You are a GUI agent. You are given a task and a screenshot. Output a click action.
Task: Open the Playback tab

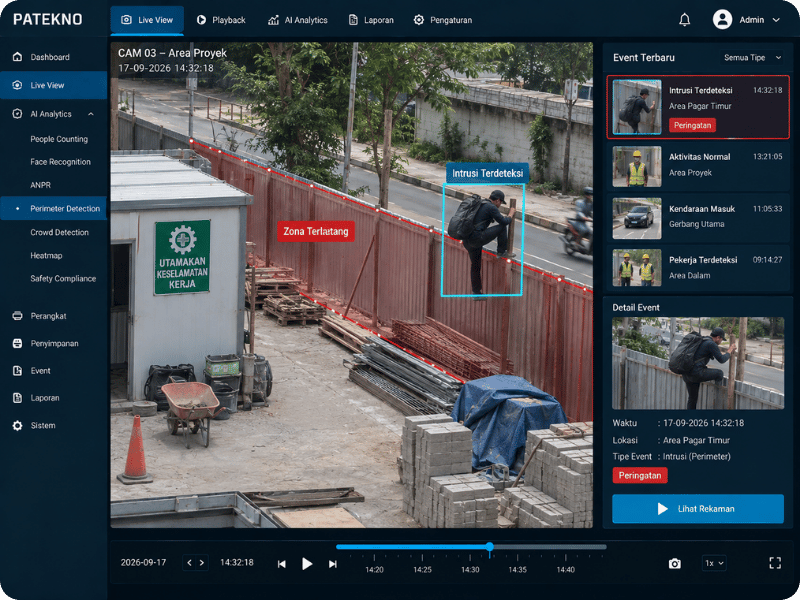click(x=221, y=20)
